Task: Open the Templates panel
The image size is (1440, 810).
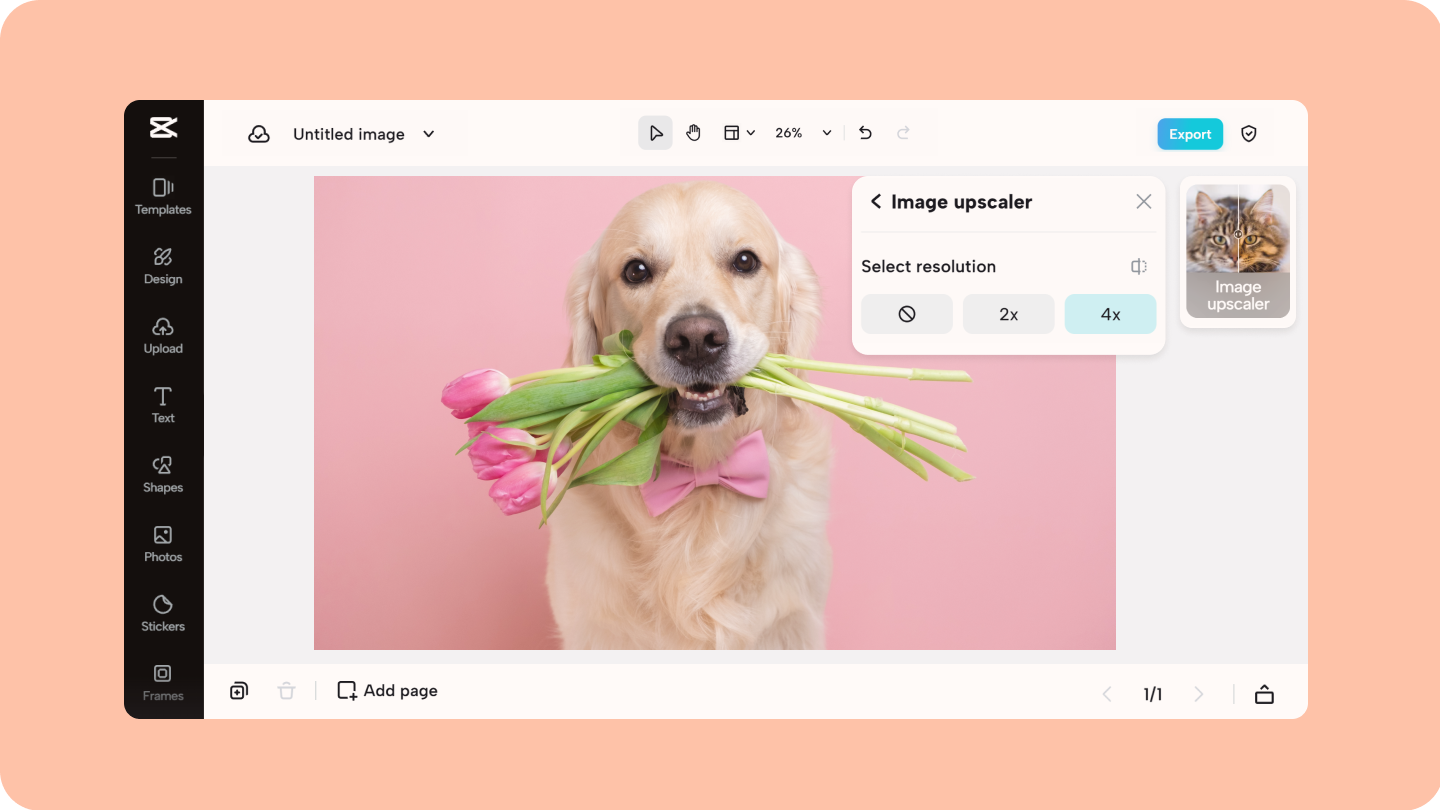Action: (163, 197)
